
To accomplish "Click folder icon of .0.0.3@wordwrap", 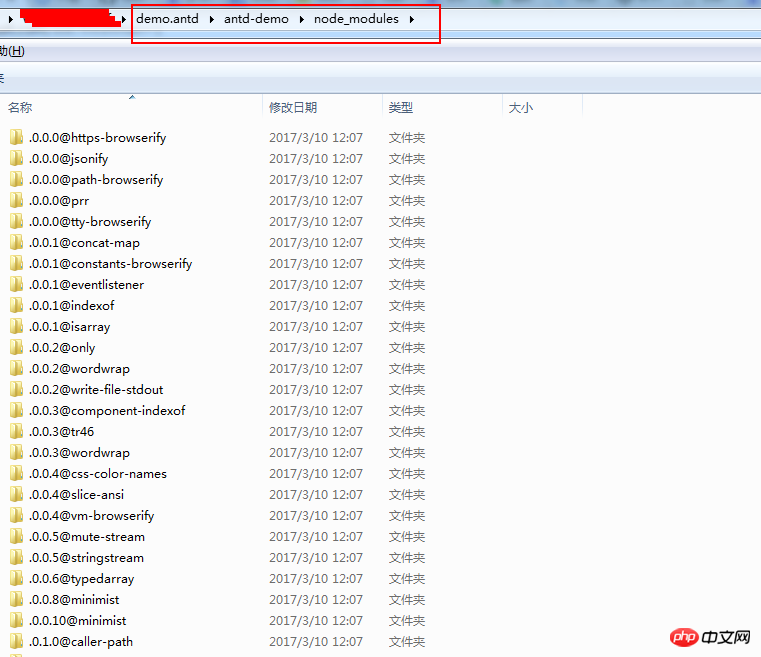I will click(16, 452).
